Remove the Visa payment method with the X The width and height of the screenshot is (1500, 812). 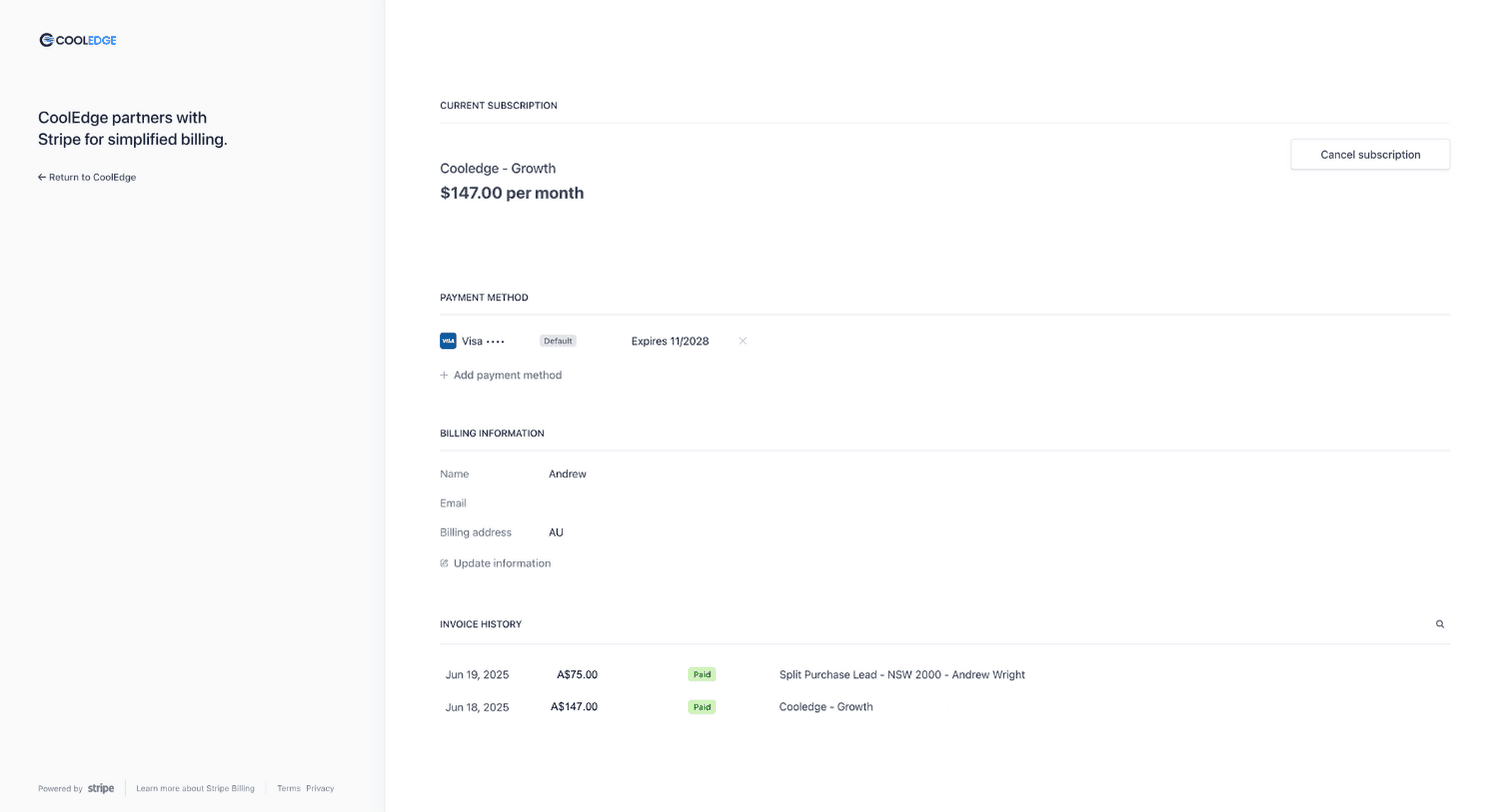pyautogui.click(x=743, y=341)
